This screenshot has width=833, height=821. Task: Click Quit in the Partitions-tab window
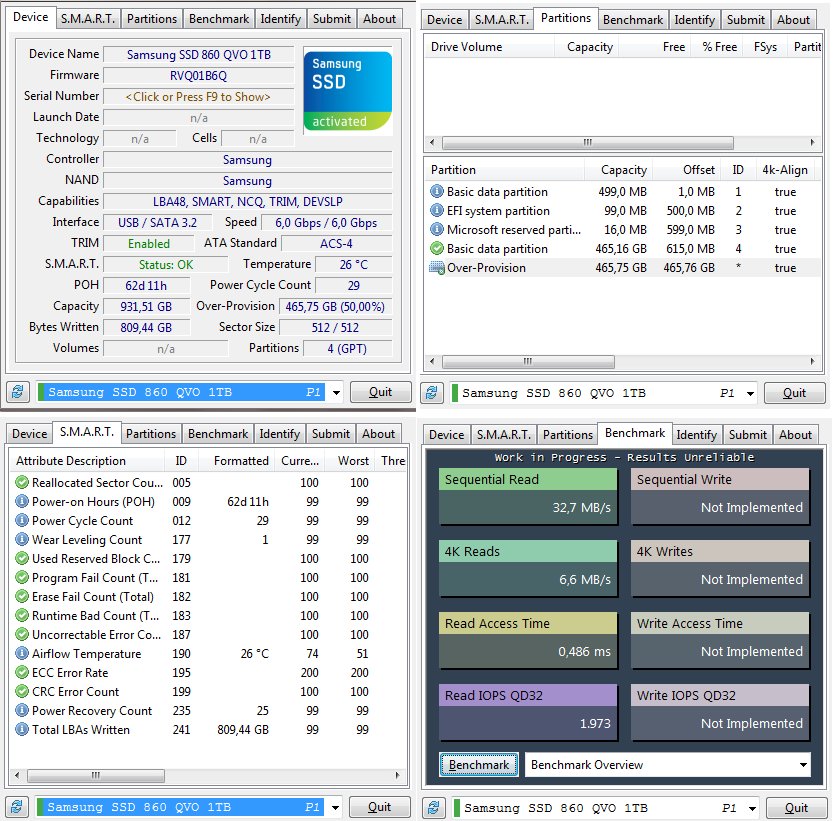(794, 393)
